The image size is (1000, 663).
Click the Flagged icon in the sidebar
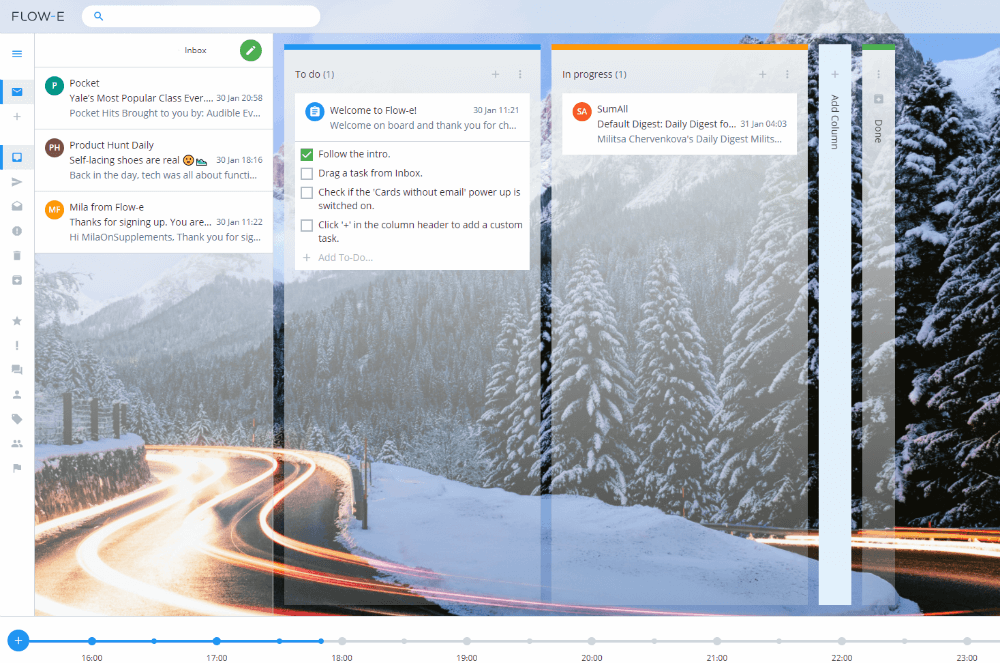[16, 468]
